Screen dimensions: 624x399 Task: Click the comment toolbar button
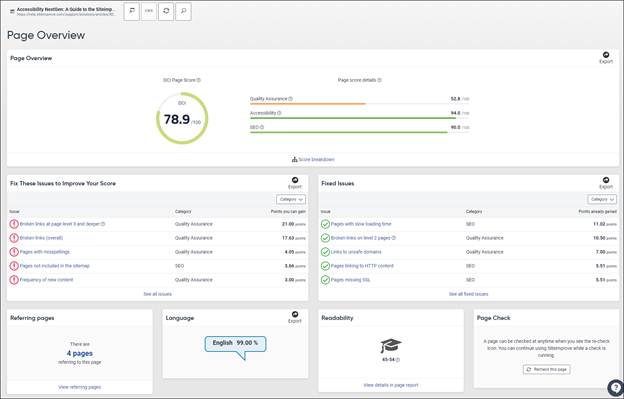132,11
